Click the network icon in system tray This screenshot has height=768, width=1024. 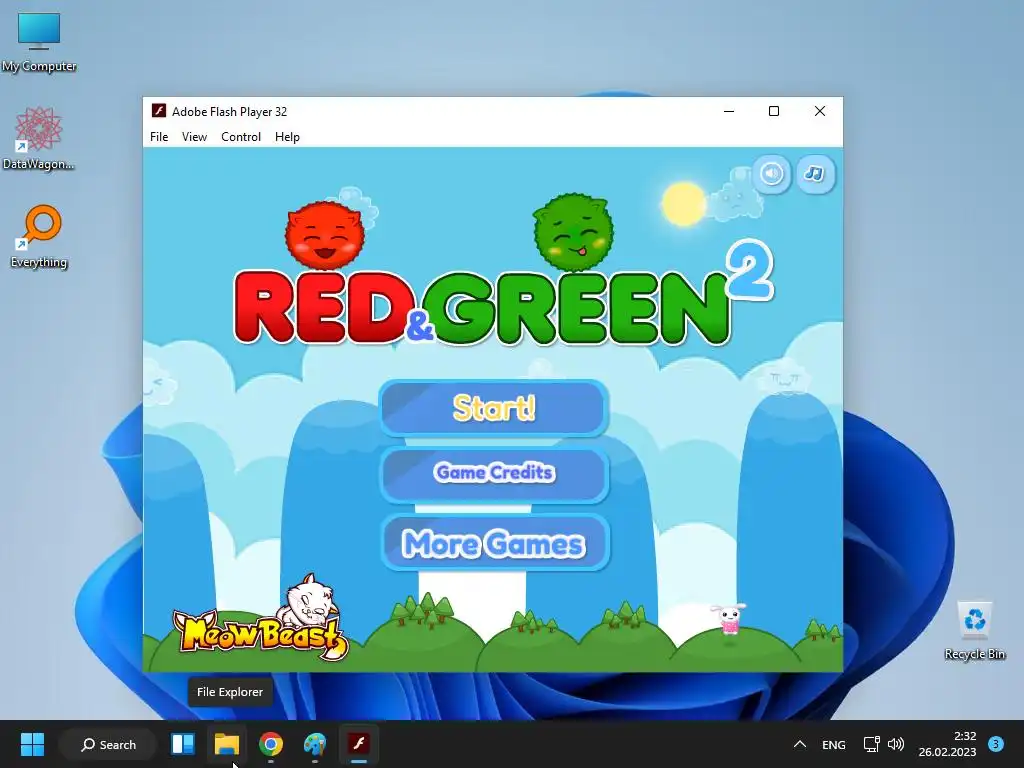click(x=871, y=744)
